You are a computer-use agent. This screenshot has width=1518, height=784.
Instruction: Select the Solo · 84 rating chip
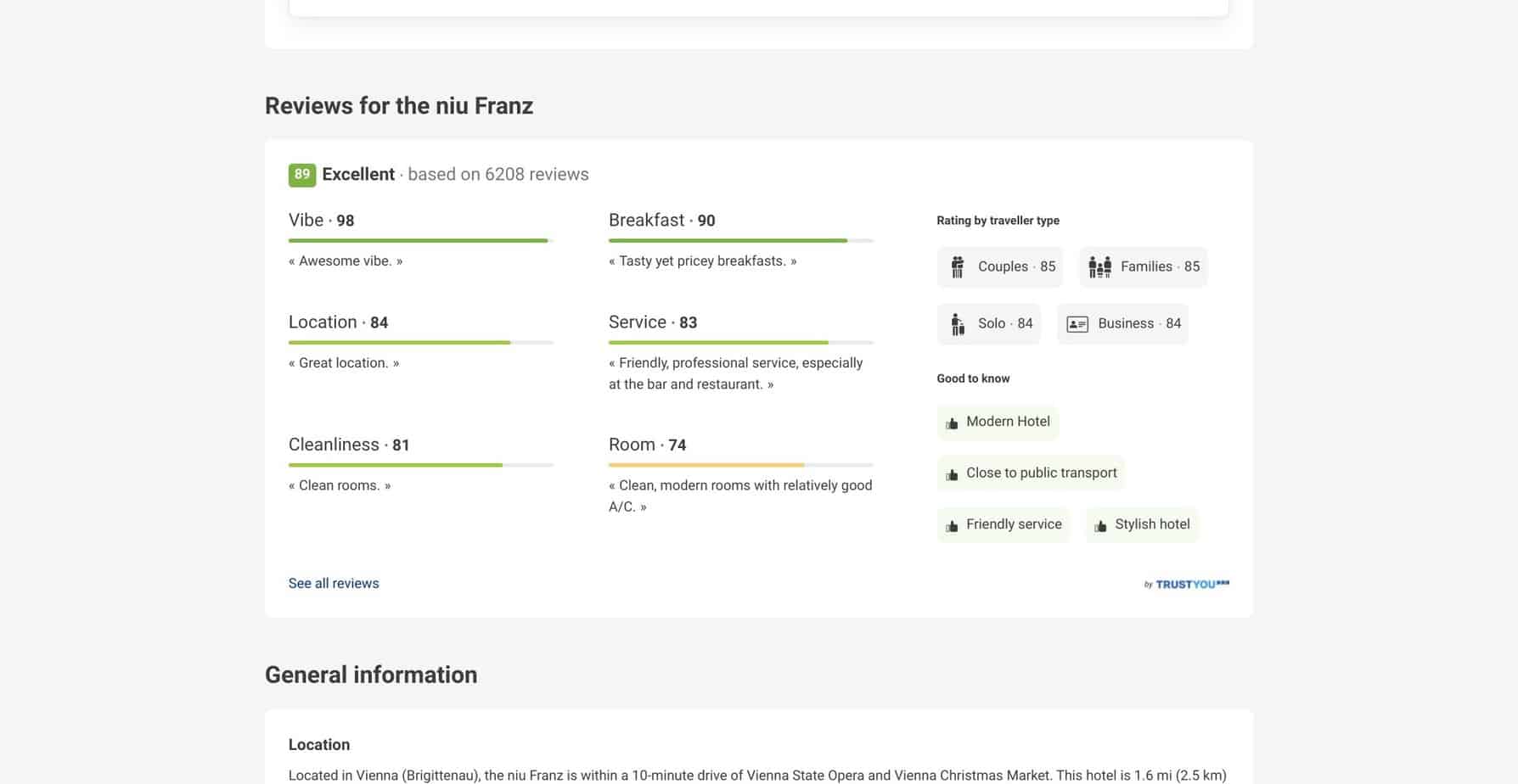[x=989, y=324]
